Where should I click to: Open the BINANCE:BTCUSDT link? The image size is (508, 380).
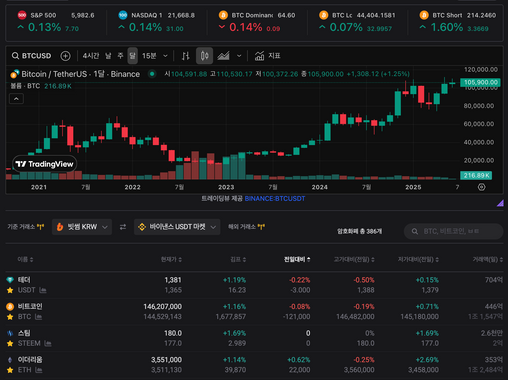(x=275, y=199)
